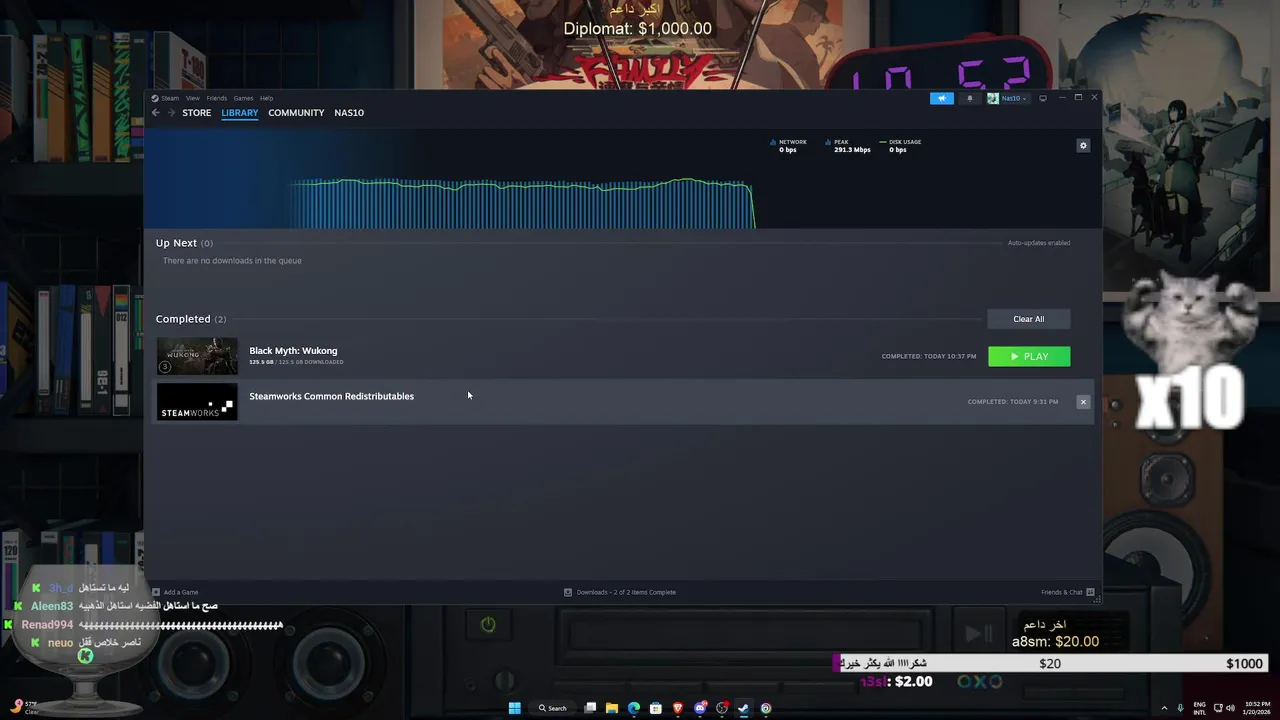Viewport: 1280px width, 720px height.
Task: Open the Steam menu in title bar
Action: pyautogui.click(x=170, y=98)
